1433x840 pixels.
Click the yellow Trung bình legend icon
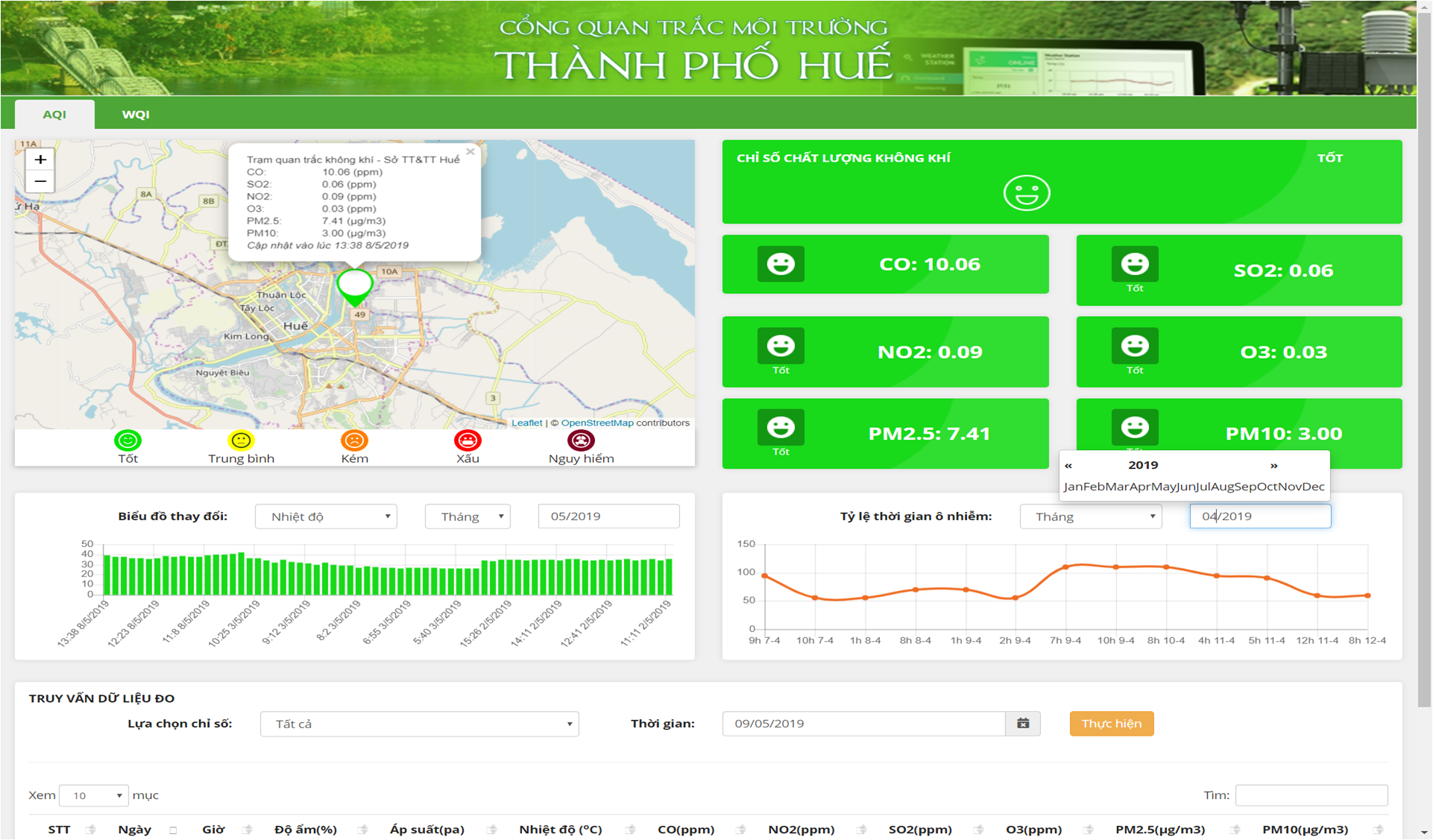(241, 440)
